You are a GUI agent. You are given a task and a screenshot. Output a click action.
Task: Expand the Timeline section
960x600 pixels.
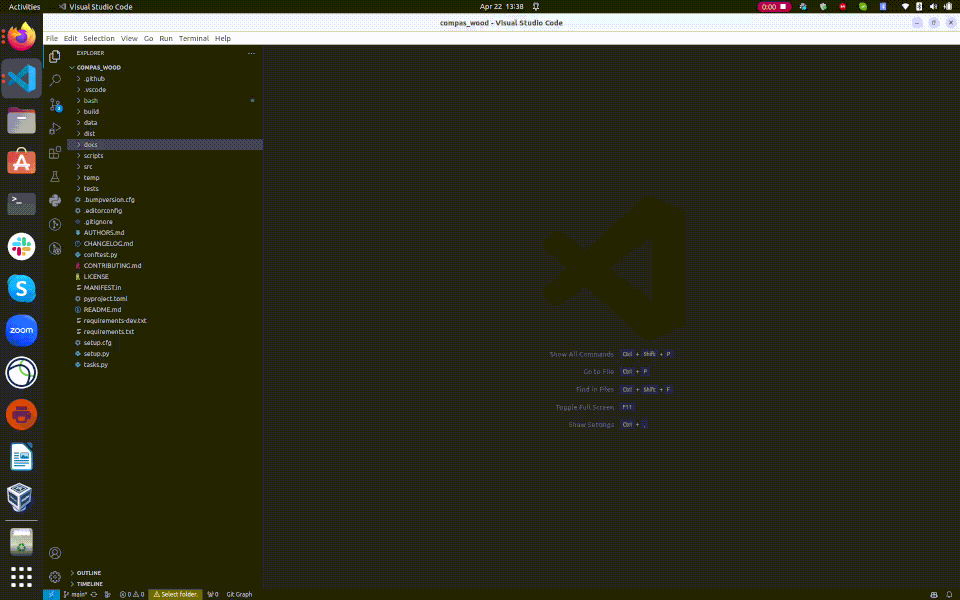coord(88,584)
